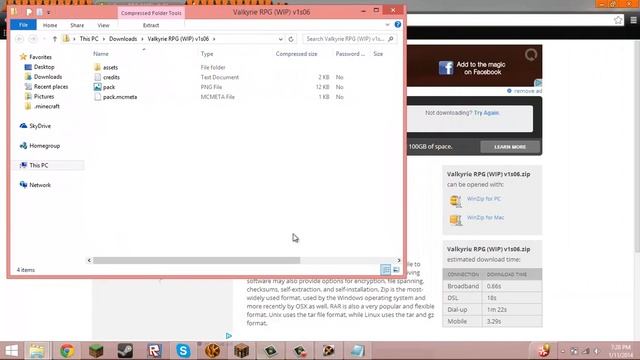This screenshot has height=360, width=640.
Task: Click WinZip for PC icon
Action: [456, 200]
